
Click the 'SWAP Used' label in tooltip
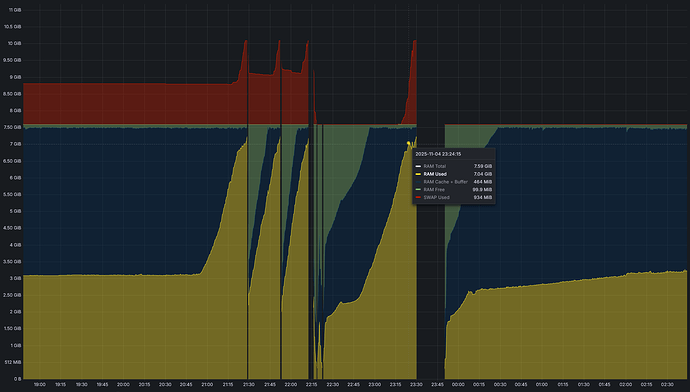pos(437,198)
